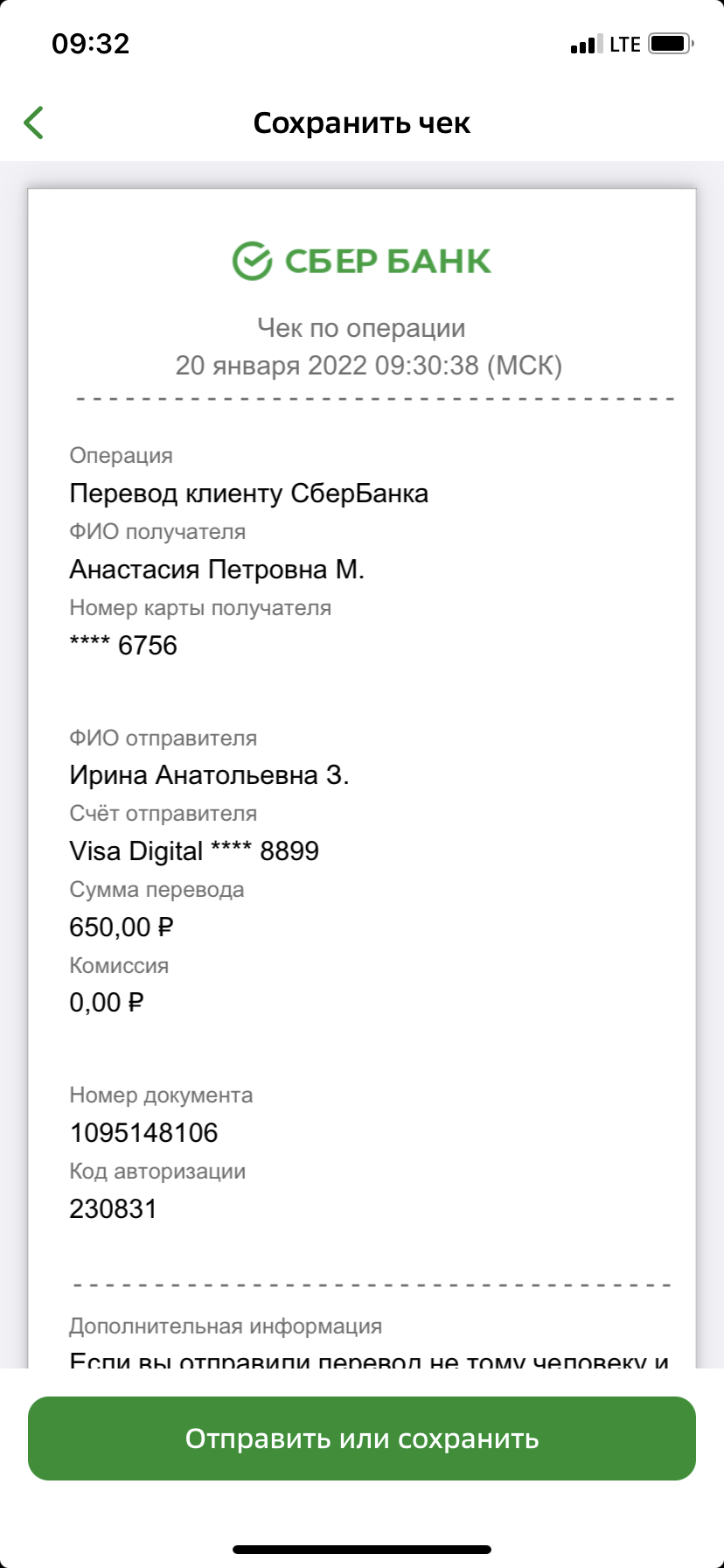Tap the document number 1095148106
The height and width of the screenshot is (1568, 724).
pos(143,1133)
